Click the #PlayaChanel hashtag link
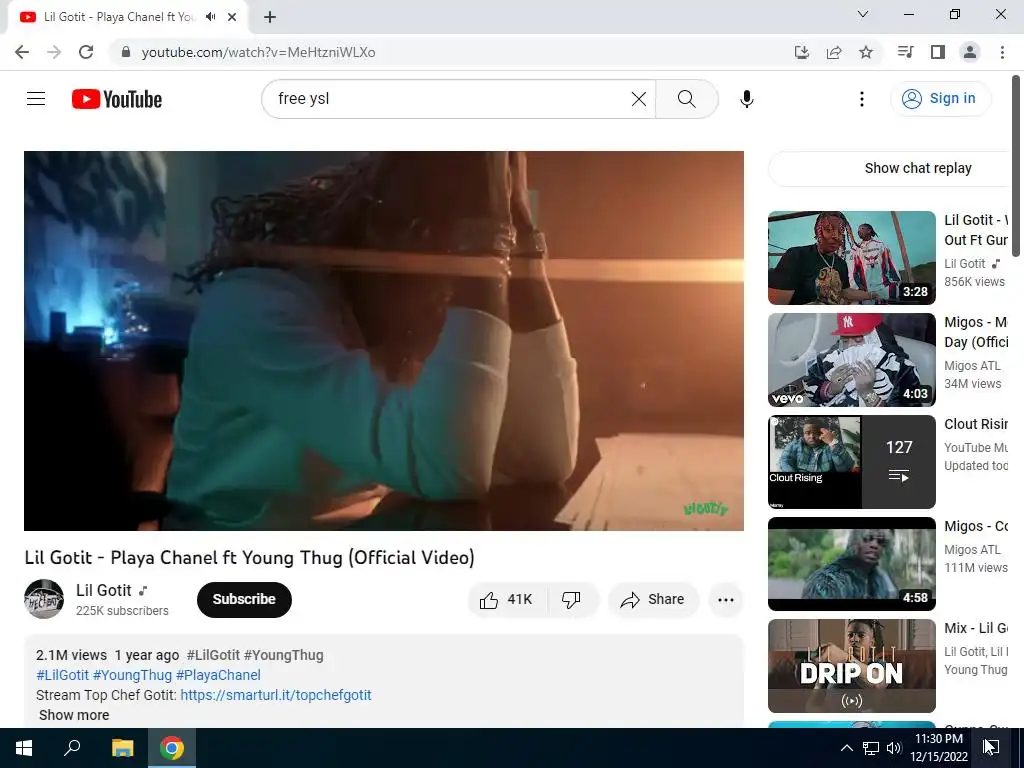 click(218, 675)
